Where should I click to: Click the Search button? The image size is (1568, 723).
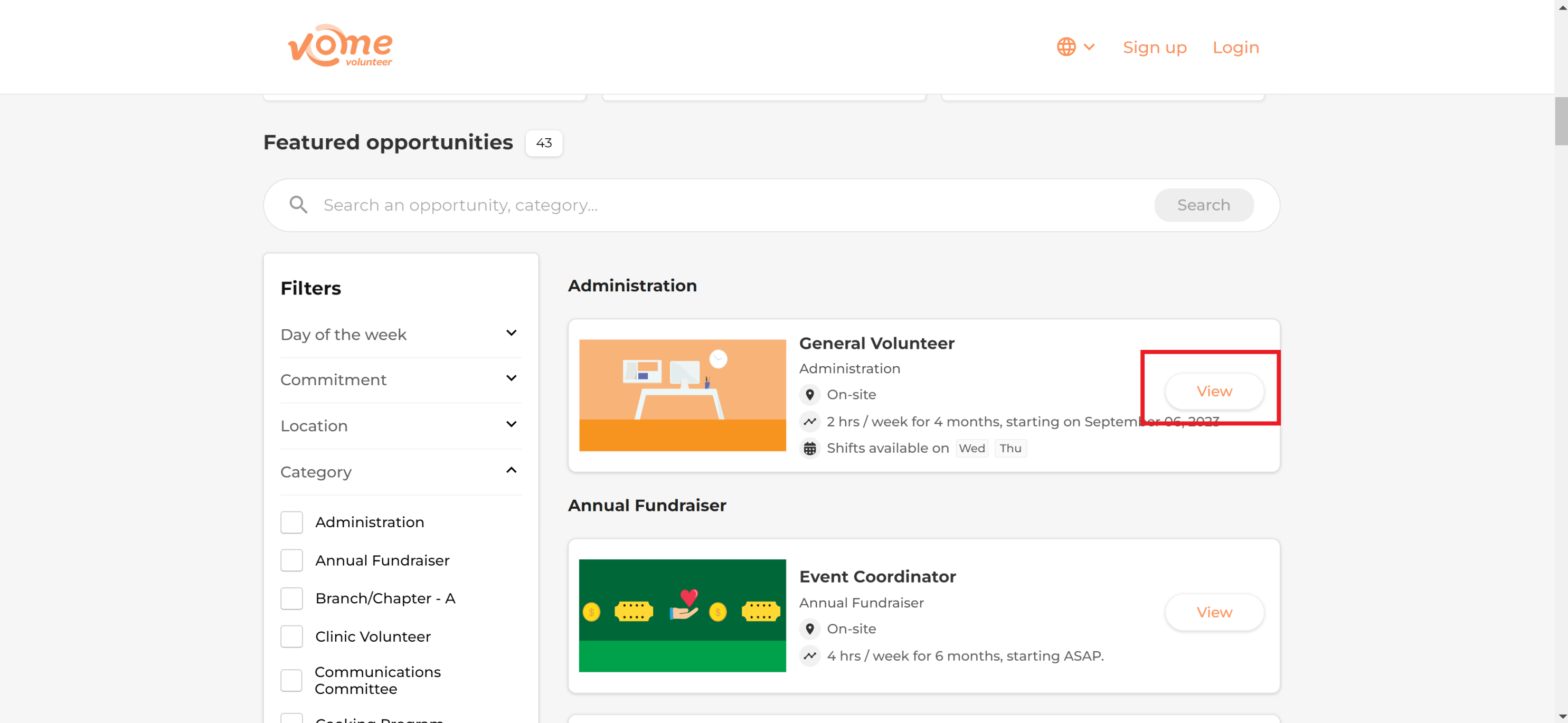[x=1203, y=205]
